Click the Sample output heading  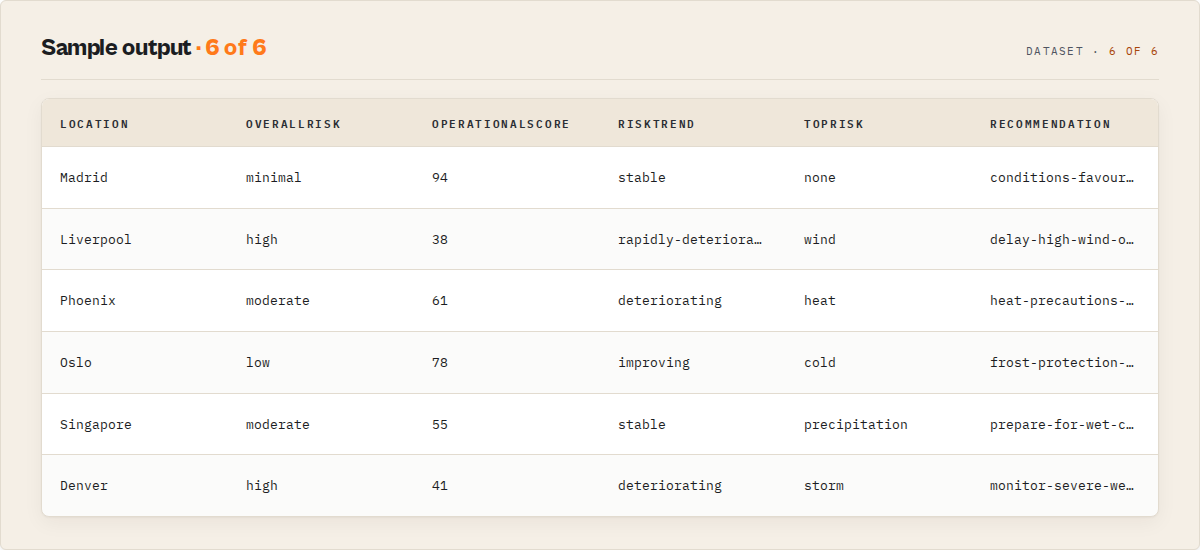coord(116,48)
